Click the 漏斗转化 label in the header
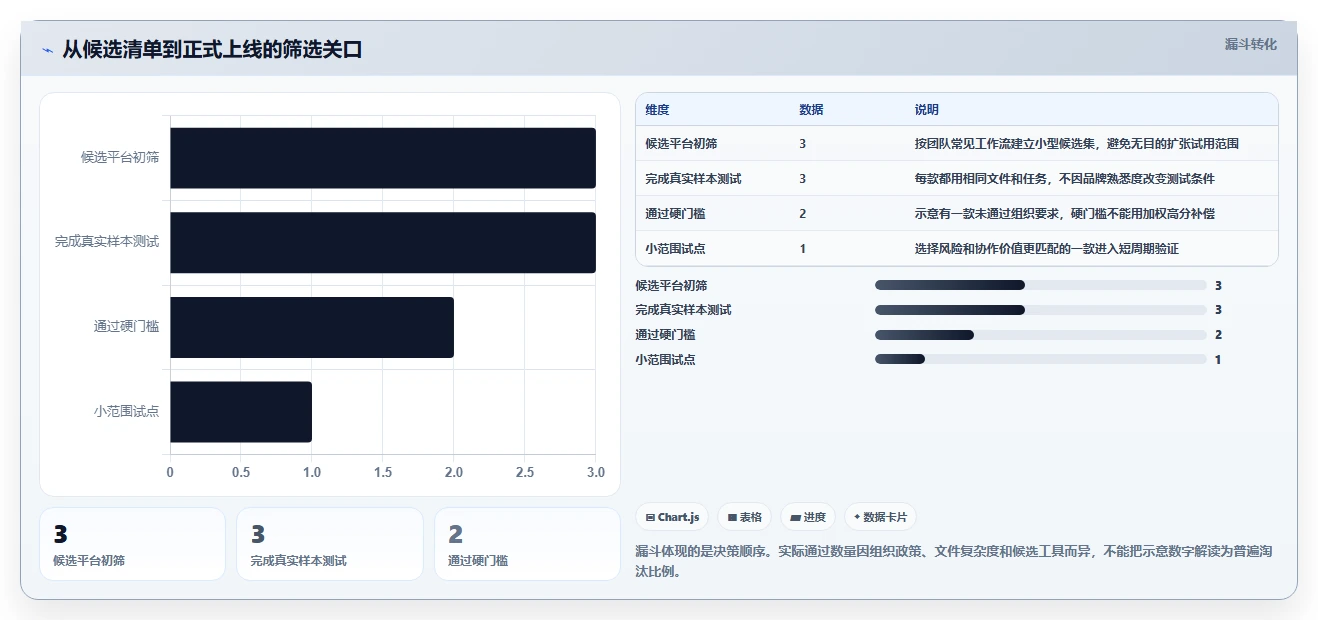1318x620 pixels. 1250,44
